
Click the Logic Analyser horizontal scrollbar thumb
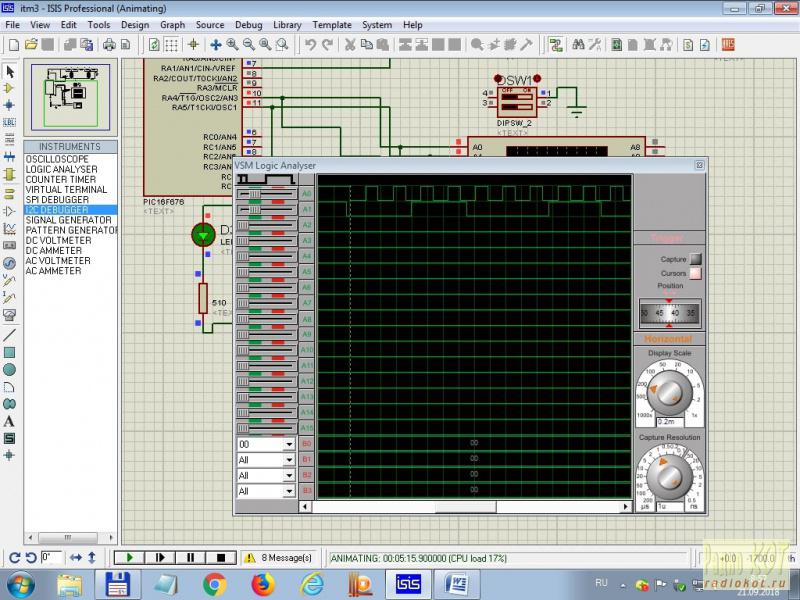point(465,507)
